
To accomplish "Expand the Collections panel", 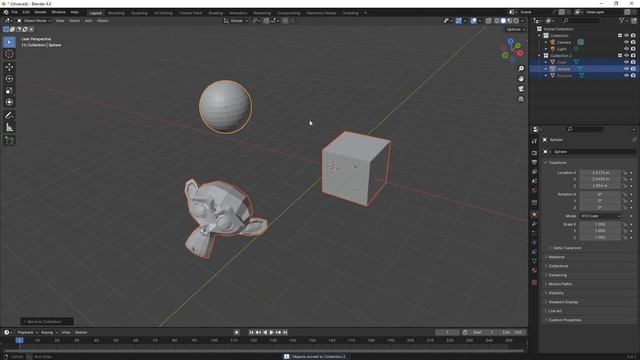I will pos(558,266).
